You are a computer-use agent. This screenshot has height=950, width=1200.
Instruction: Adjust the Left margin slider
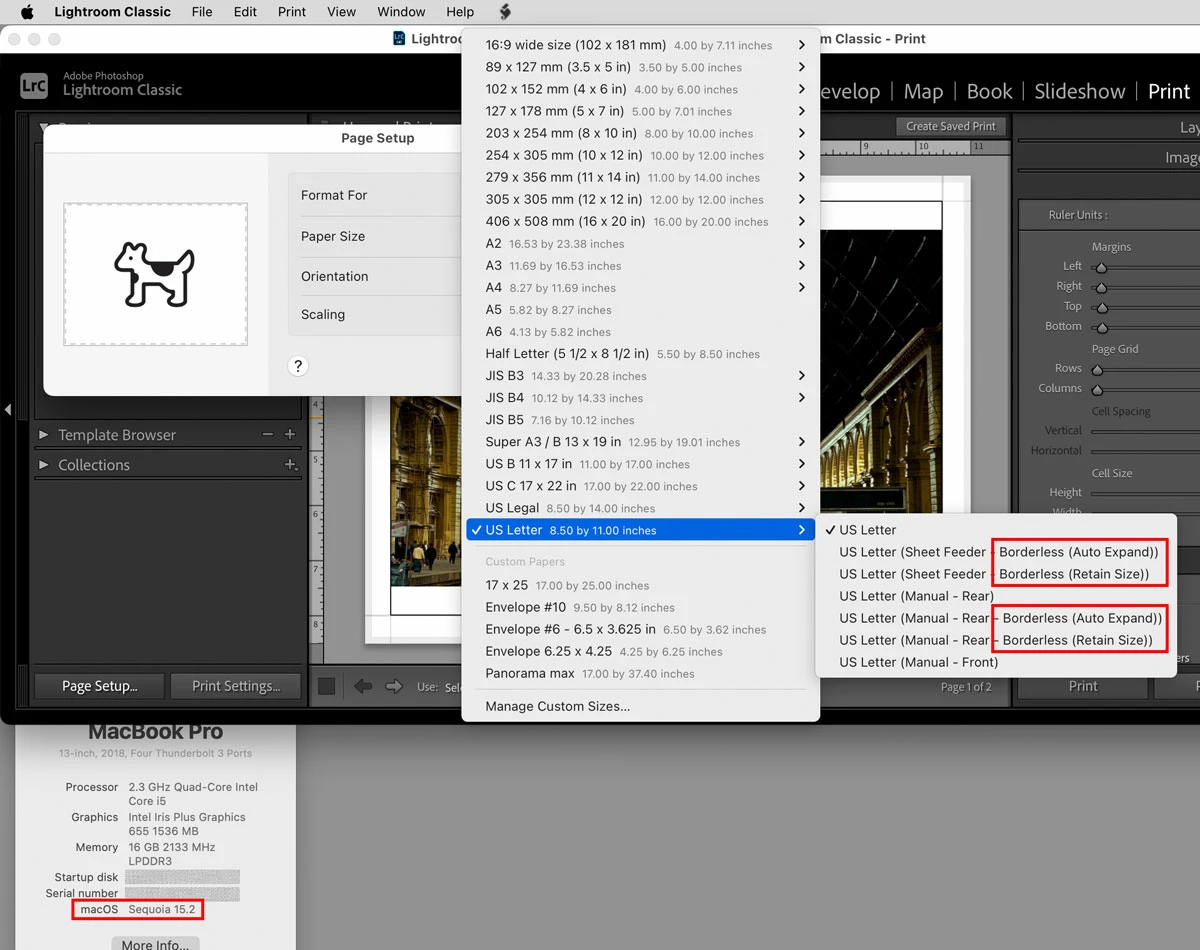(1100, 267)
